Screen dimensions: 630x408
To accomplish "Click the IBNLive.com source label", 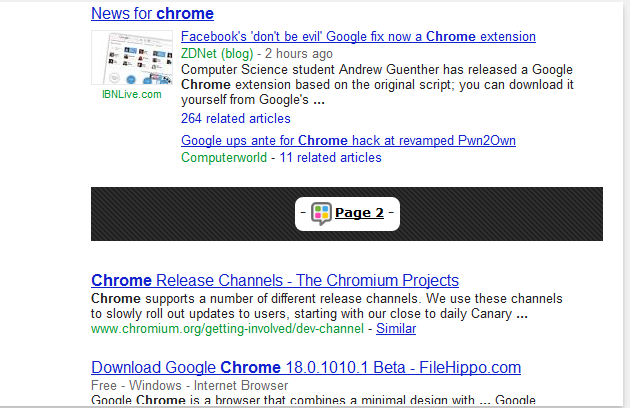I will pos(131,94).
